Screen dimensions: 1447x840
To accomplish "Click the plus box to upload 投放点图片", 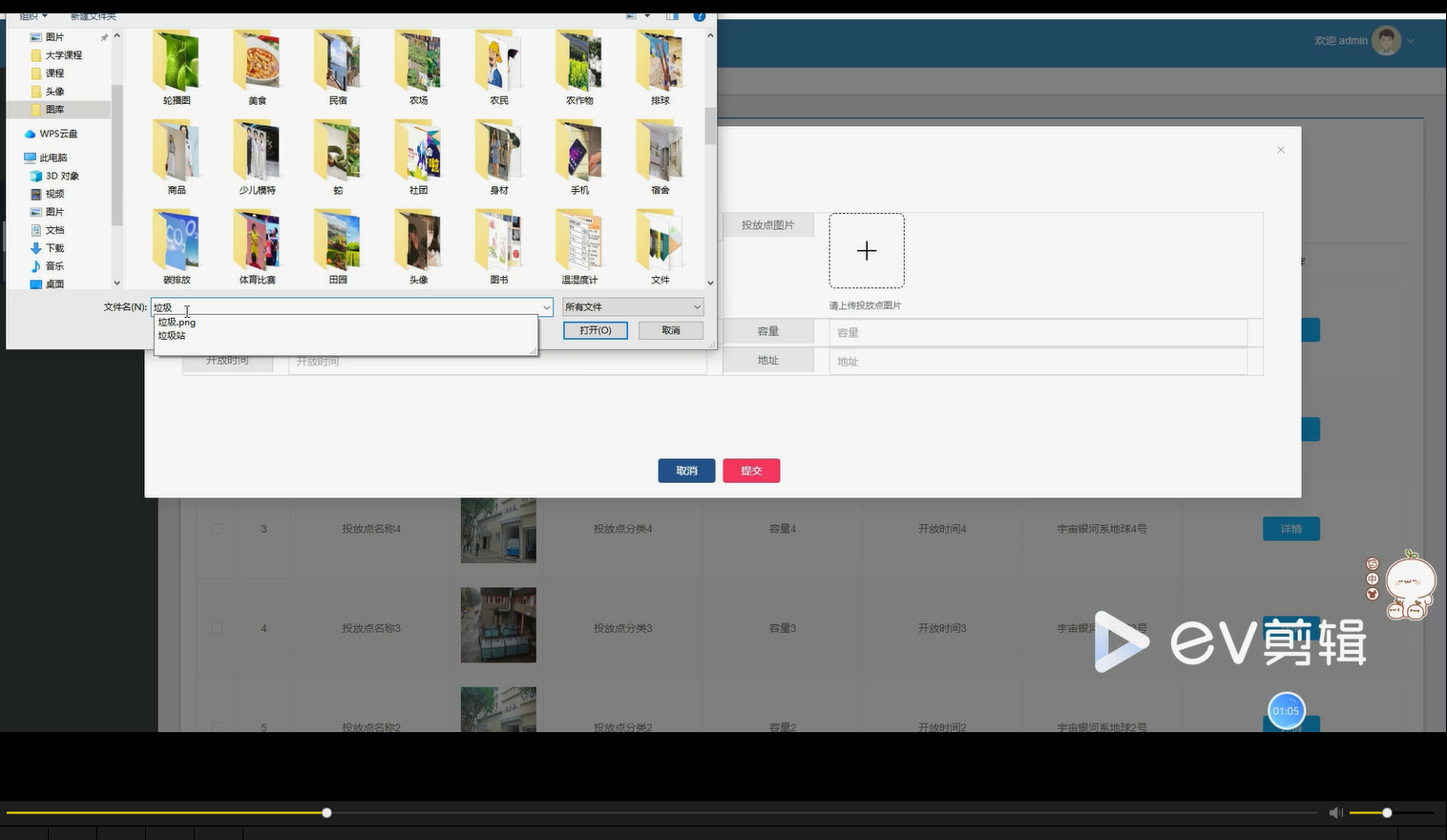I will pyautogui.click(x=867, y=251).
